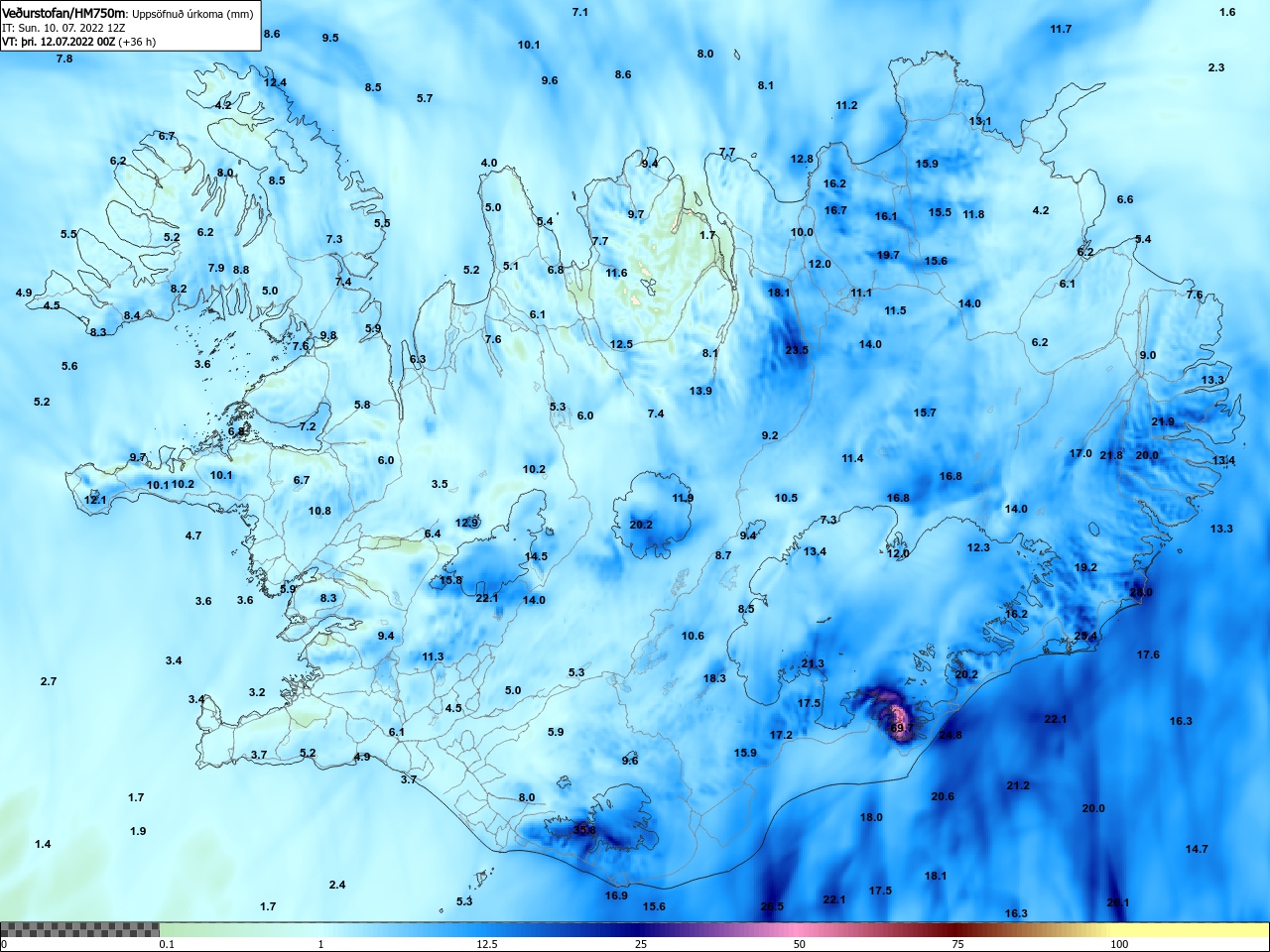Select the 2.7 value off the west coast
This screenshot has height=952, width=1270.
[x=49, y=681]
